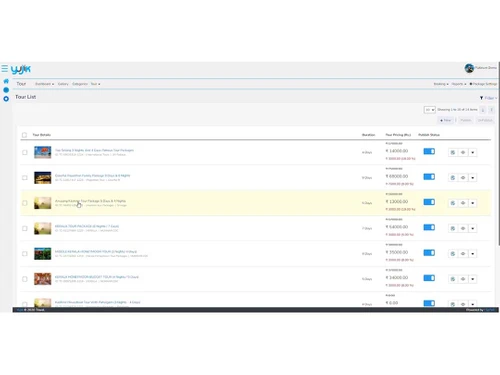The width and height of the screenshot is (500, 375).
Task: Toggle publish status for ₹34000.00 tour
Action: pos(429,278)
